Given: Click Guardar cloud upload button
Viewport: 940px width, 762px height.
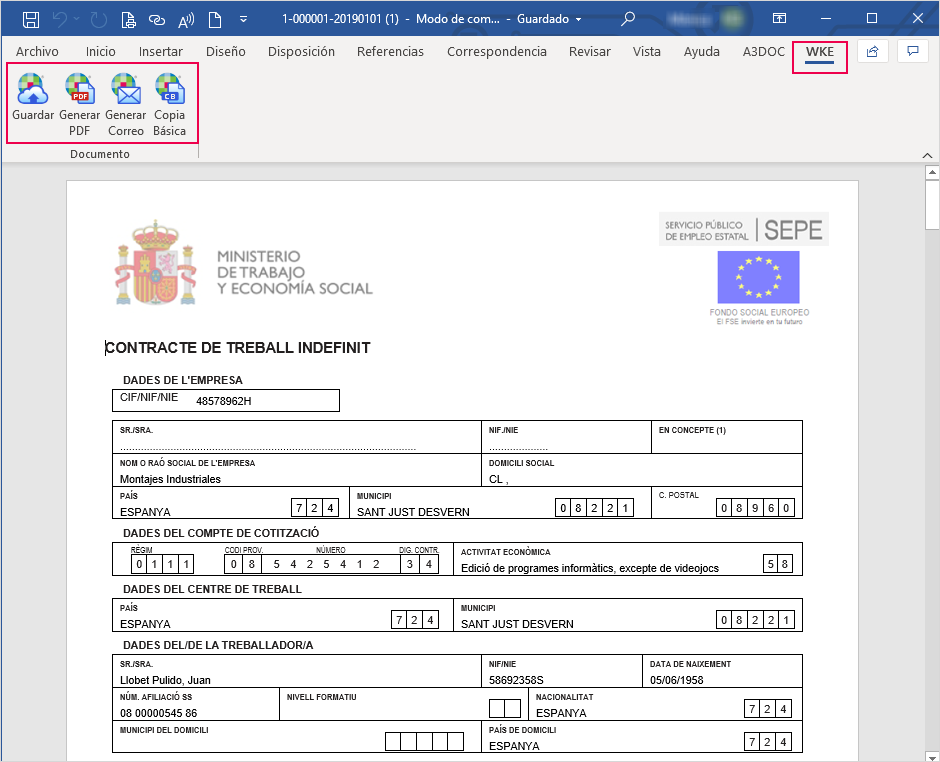Looking at the screenshot, I should point(33,97).
